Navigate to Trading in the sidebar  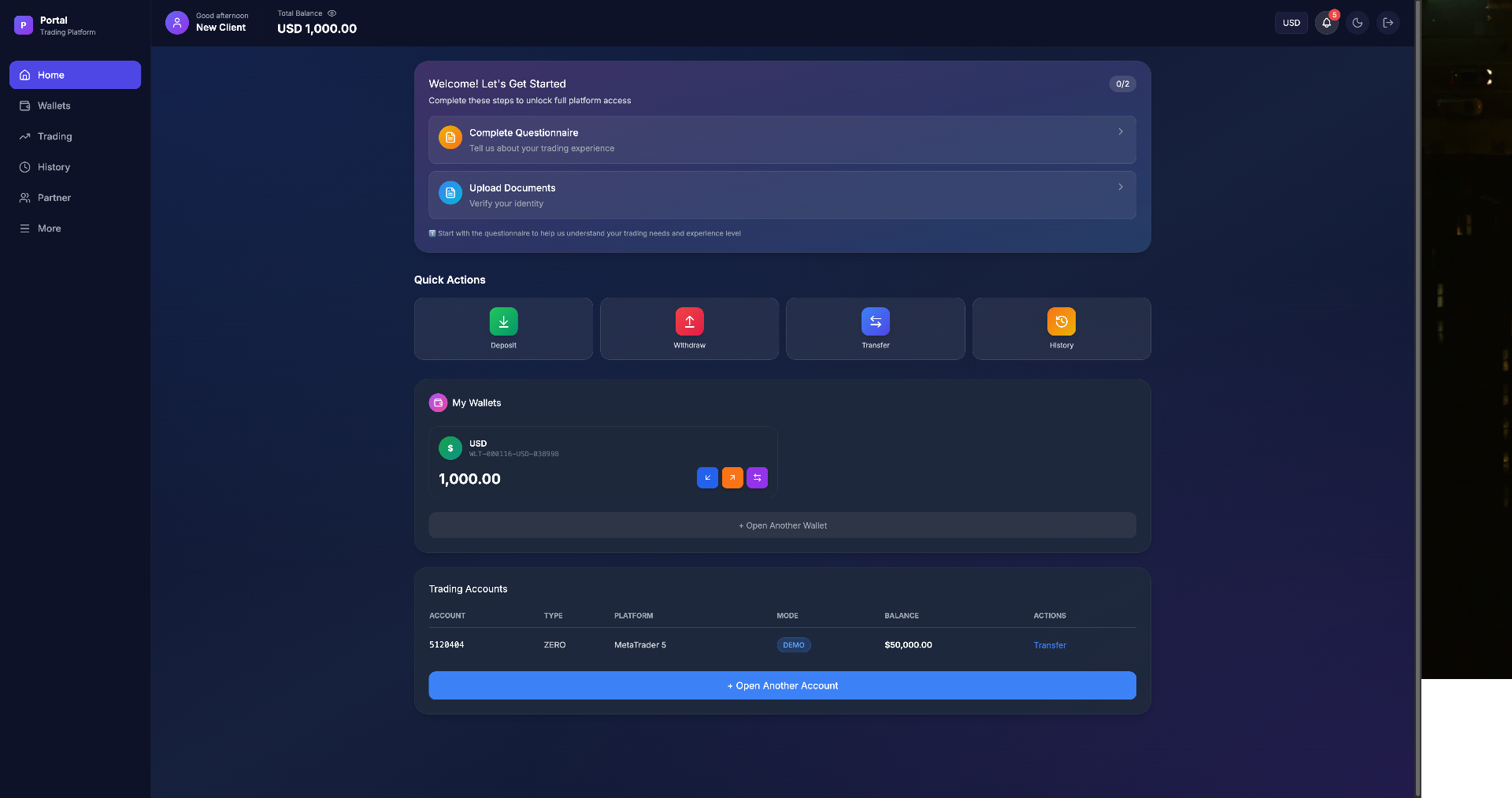click(x=54, y=136)
